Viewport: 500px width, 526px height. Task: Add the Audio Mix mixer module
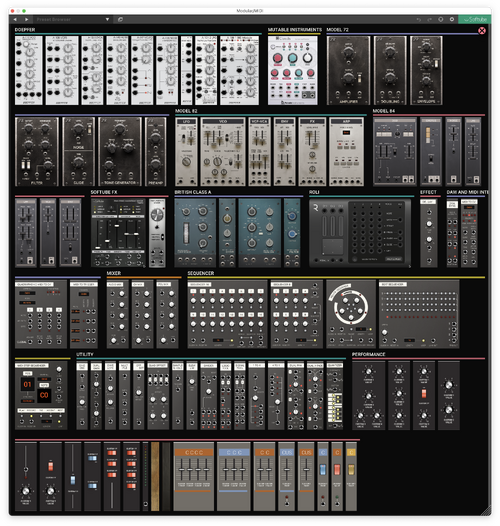[117, 314]
